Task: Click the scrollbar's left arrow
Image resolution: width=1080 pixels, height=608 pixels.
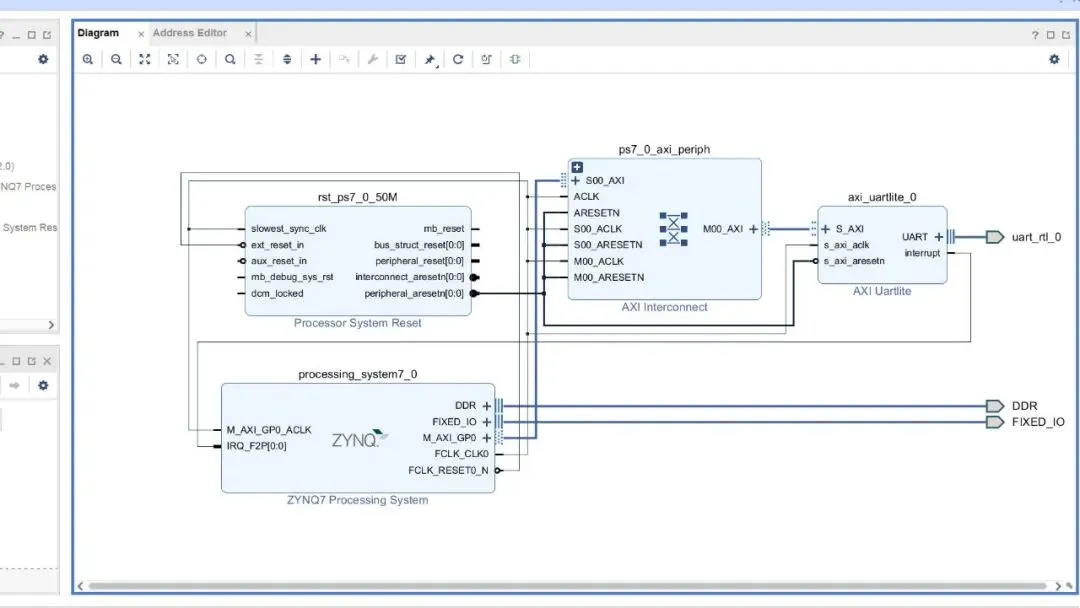Action: point(81,586)
